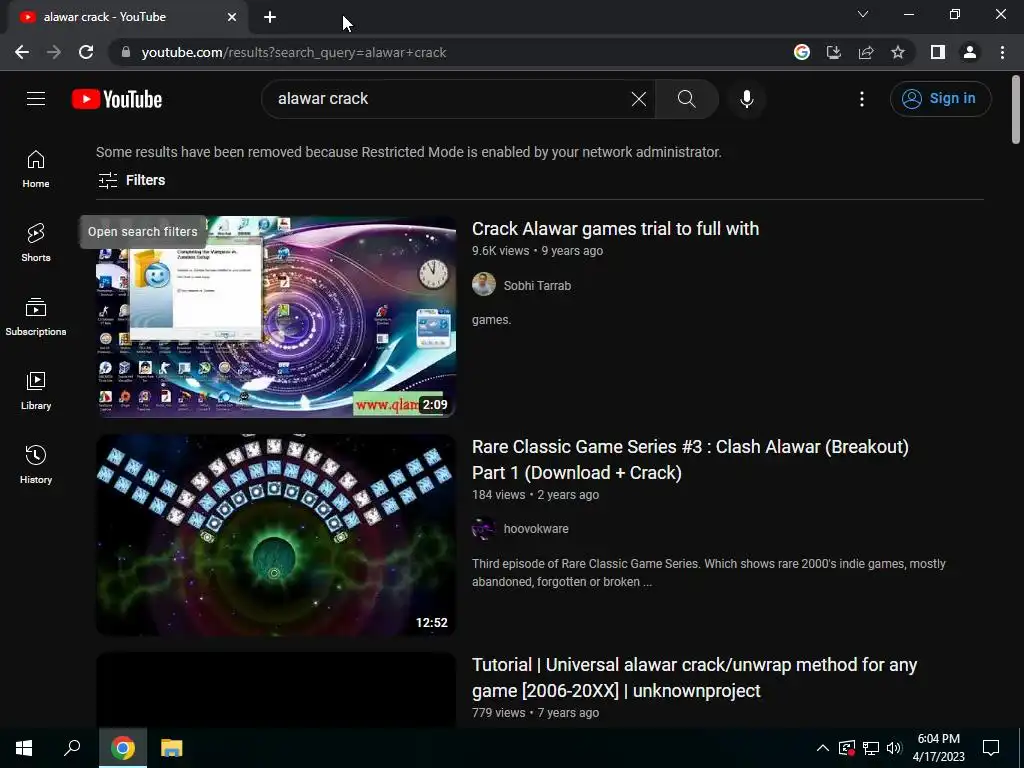This screenshot has height=768, width=1024.
Task: Open the YouTube hamburger guide menu
Action: pos(36,99)
